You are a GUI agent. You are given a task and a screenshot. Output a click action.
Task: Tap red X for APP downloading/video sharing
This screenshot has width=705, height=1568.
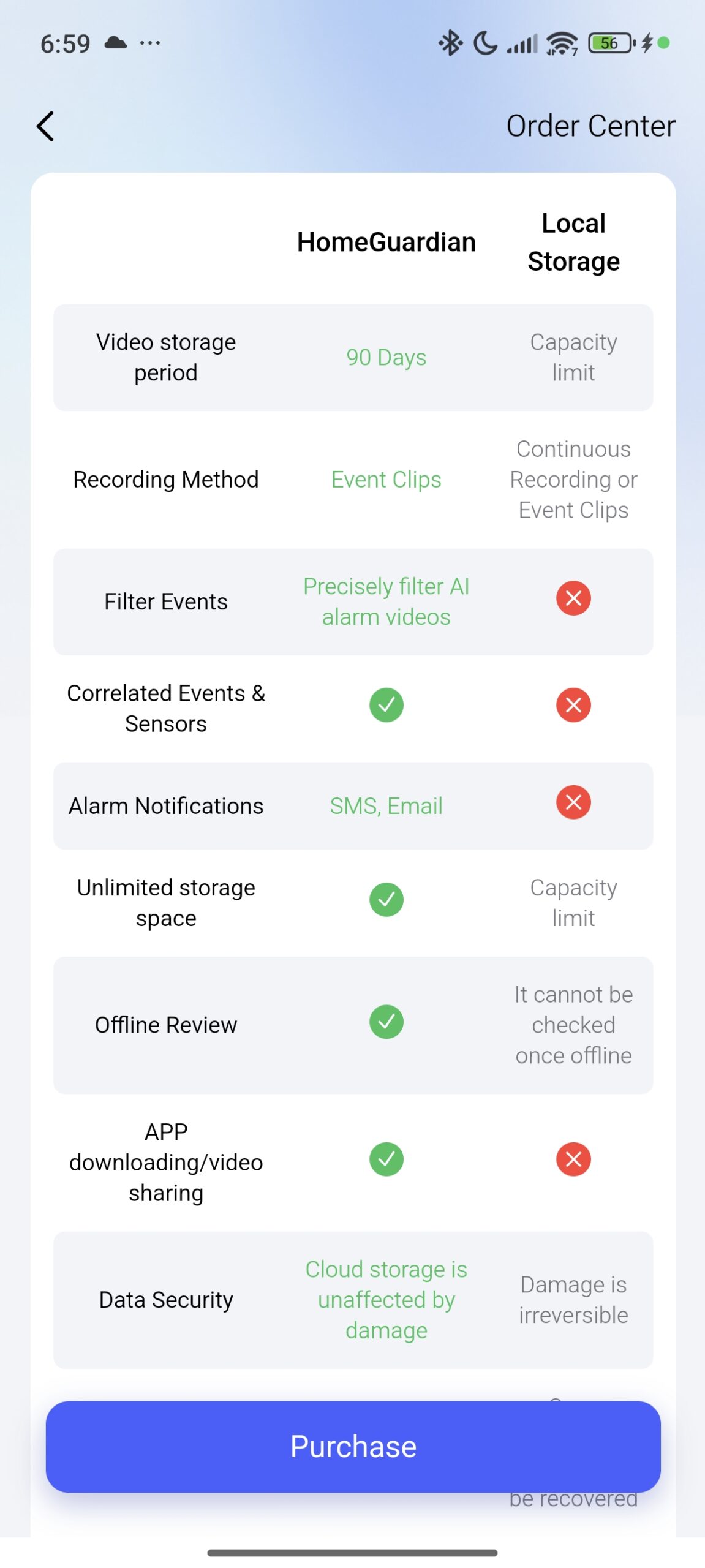point(573,1159)
